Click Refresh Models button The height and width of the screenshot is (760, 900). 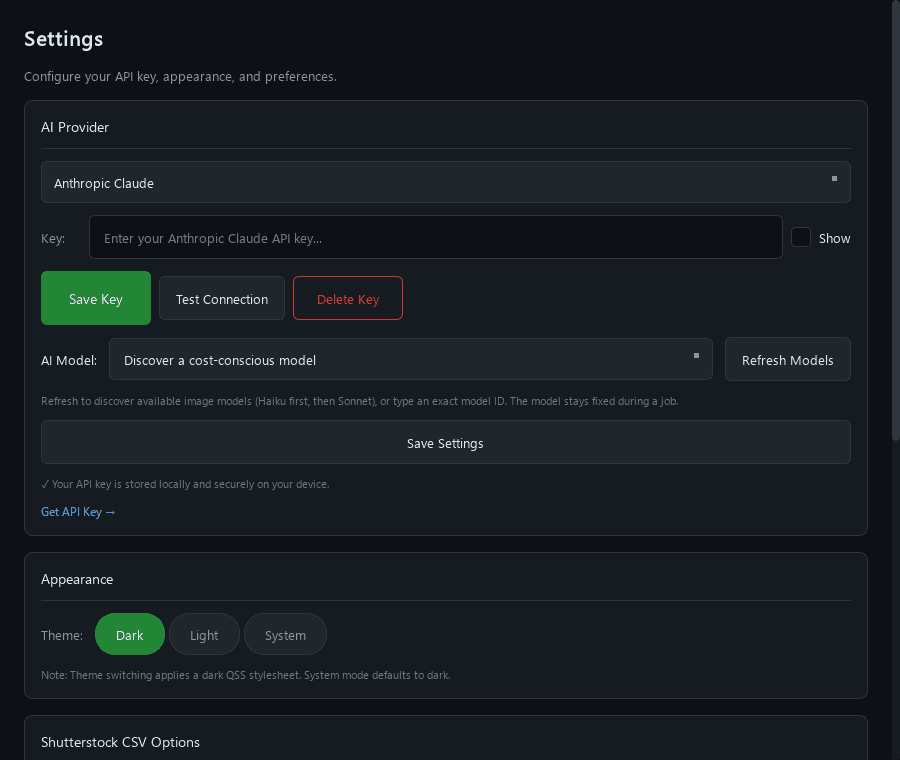[788, 359]
